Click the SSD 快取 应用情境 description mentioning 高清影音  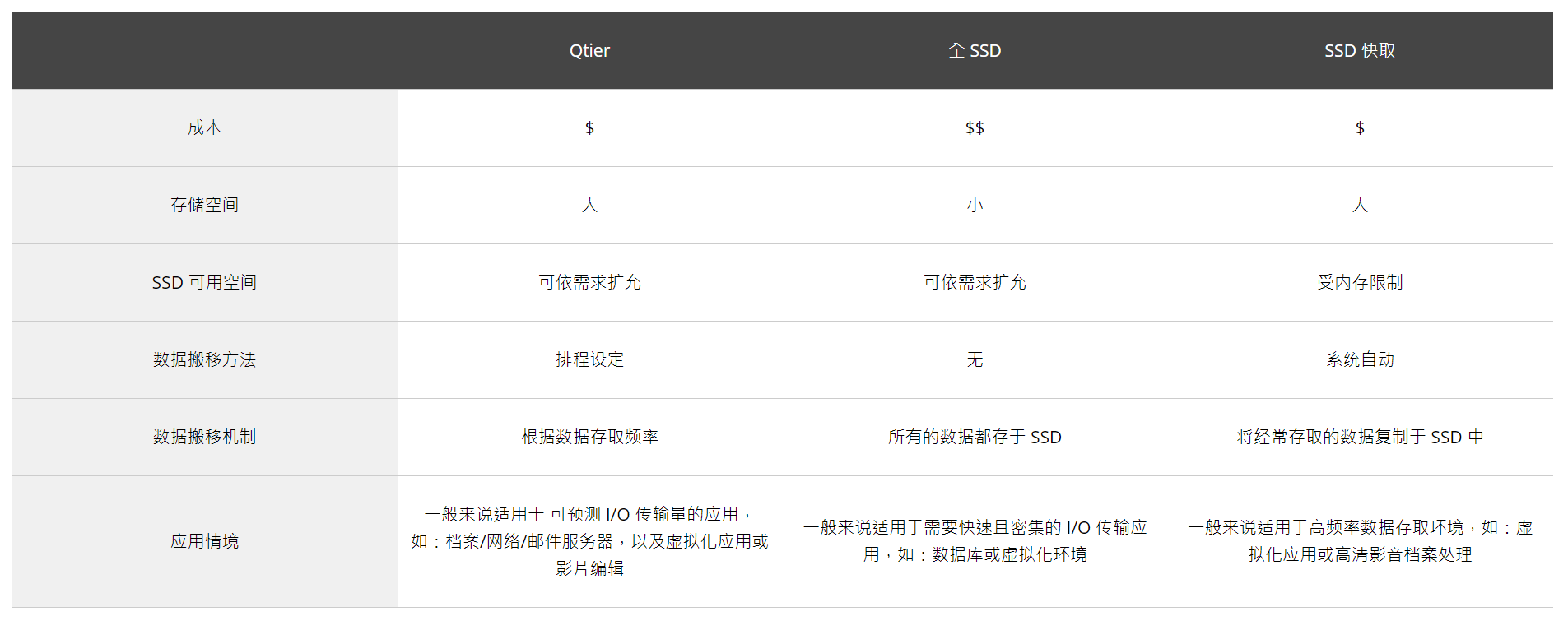[x=1360, y=541]
